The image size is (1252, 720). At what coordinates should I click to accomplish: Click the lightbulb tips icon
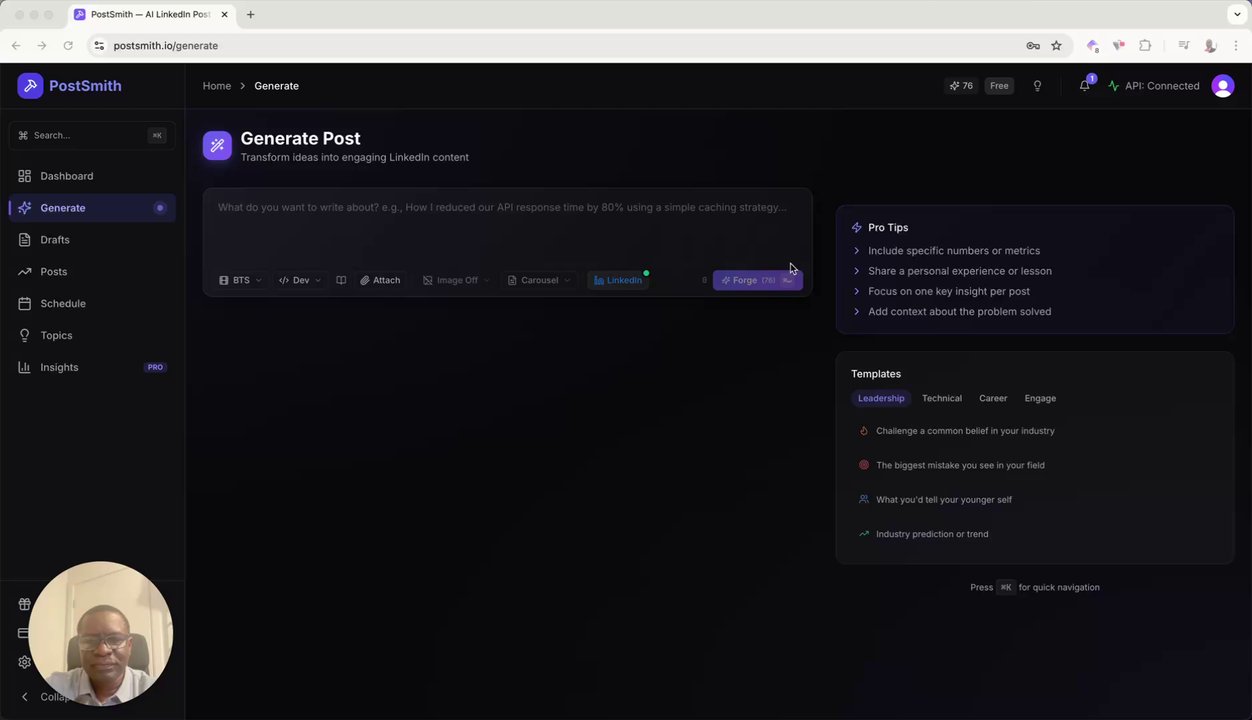1037,86
